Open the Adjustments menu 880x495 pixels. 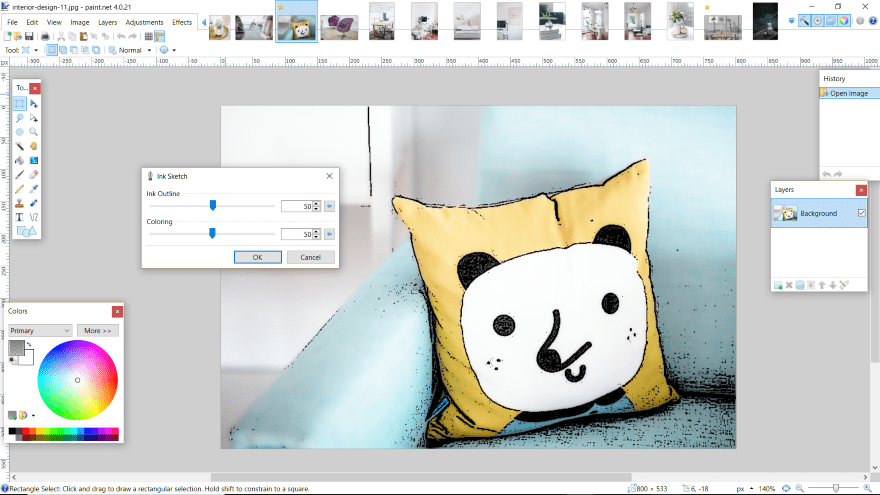(x=144, y=22)
